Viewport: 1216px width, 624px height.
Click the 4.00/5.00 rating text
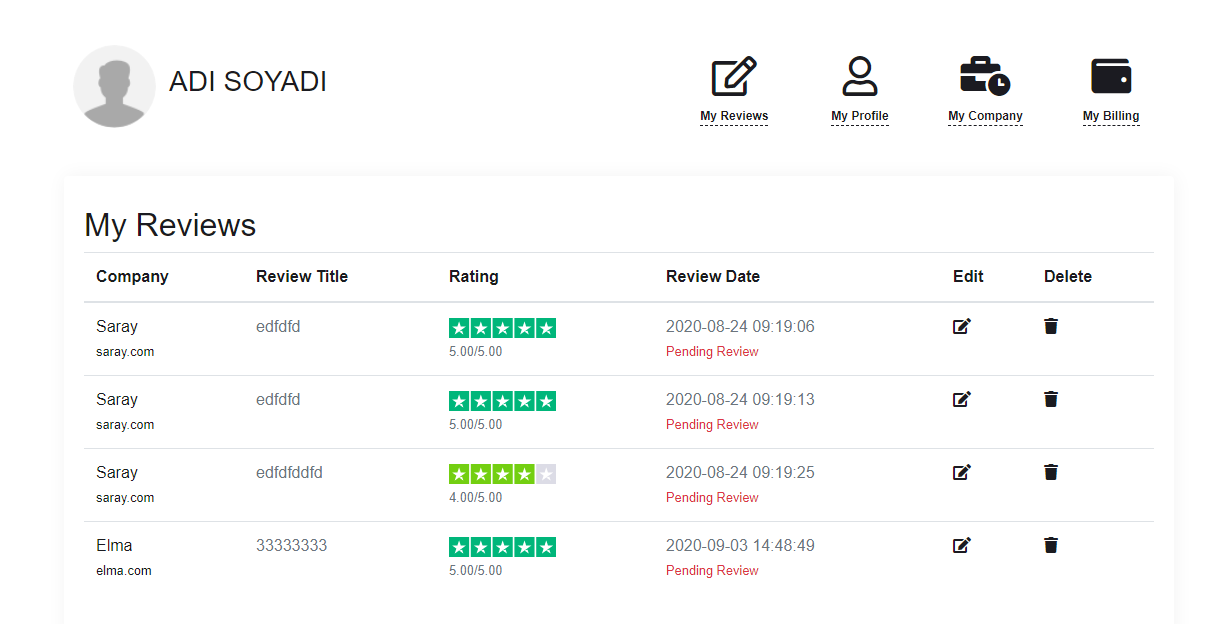pos(476,498)
